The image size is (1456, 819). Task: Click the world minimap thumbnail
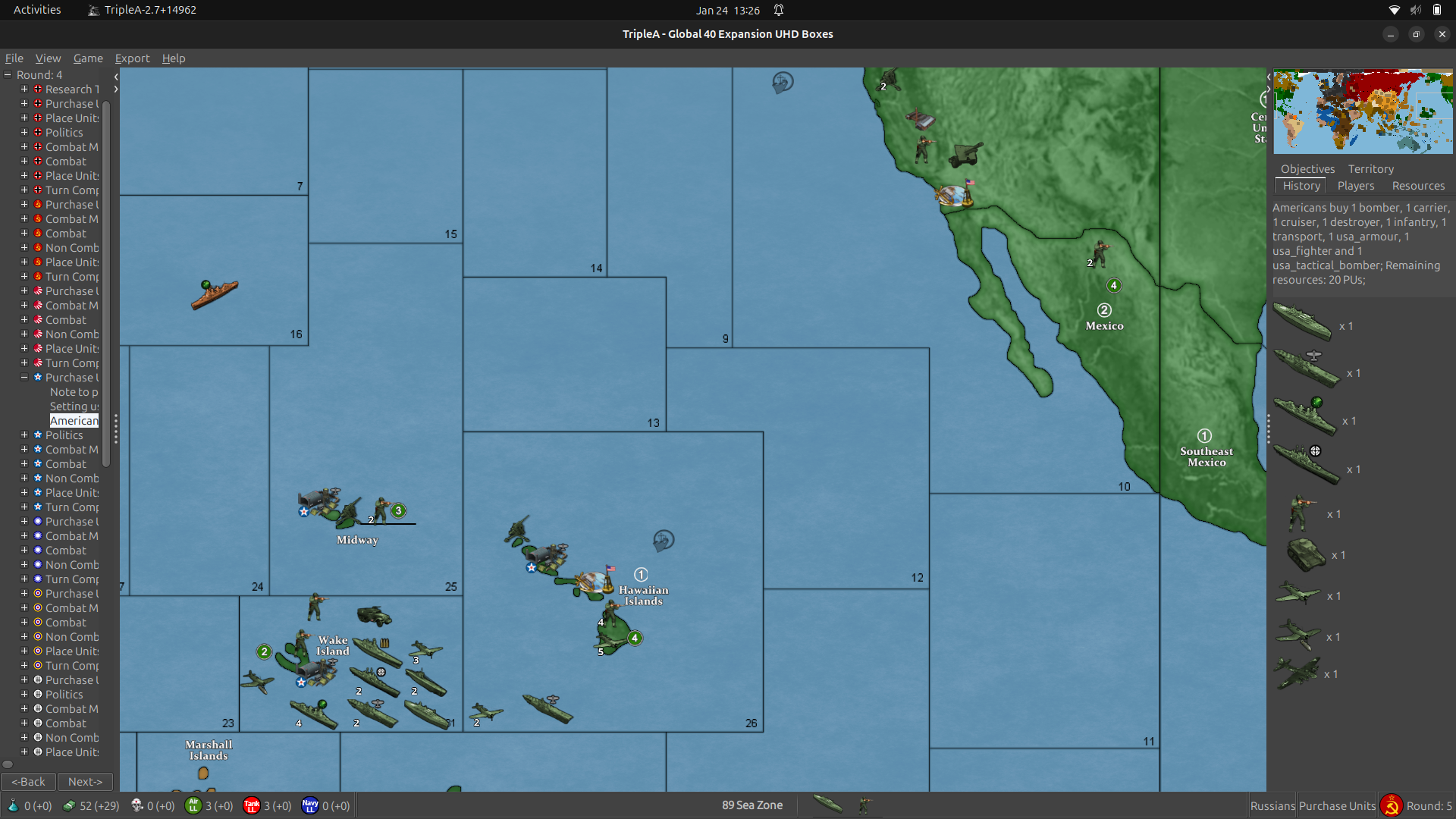point(1363,111)
